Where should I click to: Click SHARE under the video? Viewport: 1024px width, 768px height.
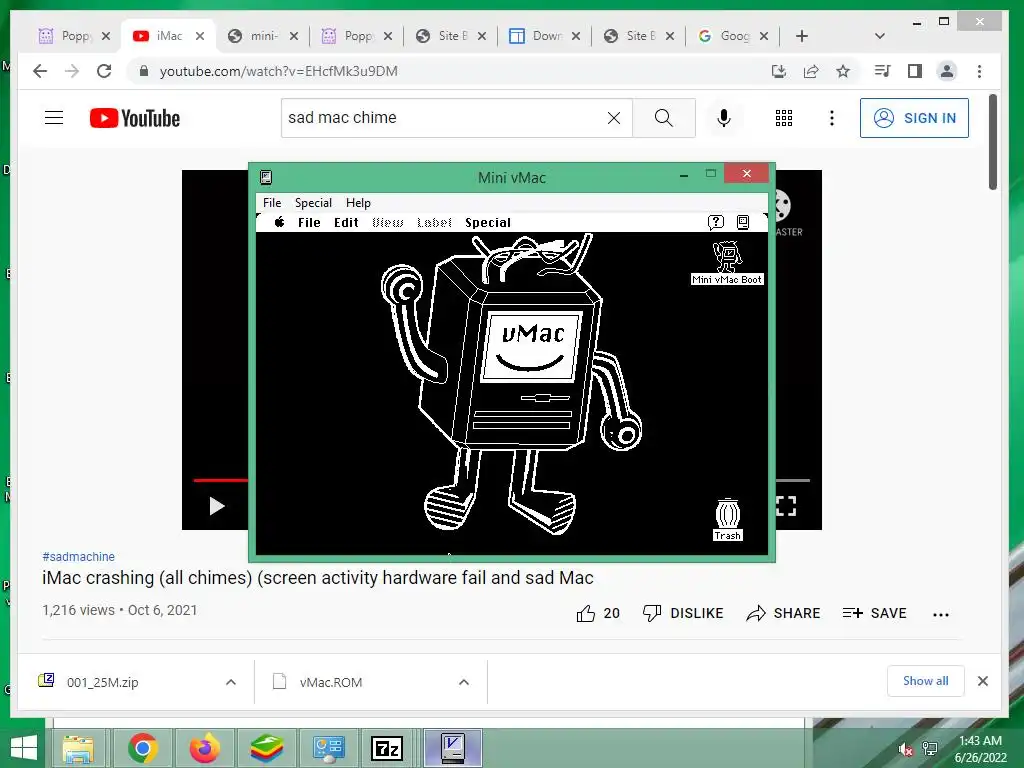(783, 613)
